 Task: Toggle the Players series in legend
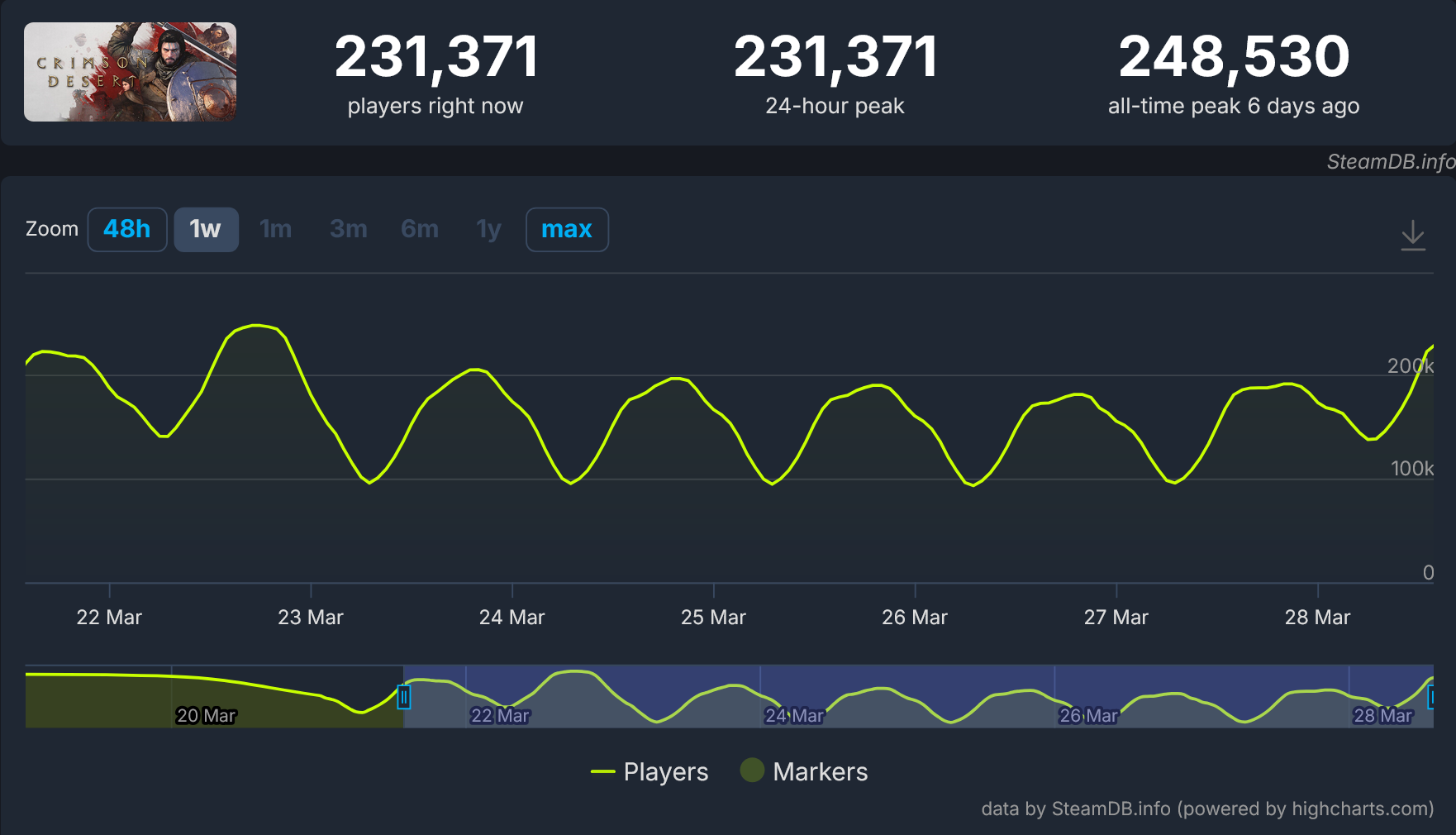(x=649, y=771)
